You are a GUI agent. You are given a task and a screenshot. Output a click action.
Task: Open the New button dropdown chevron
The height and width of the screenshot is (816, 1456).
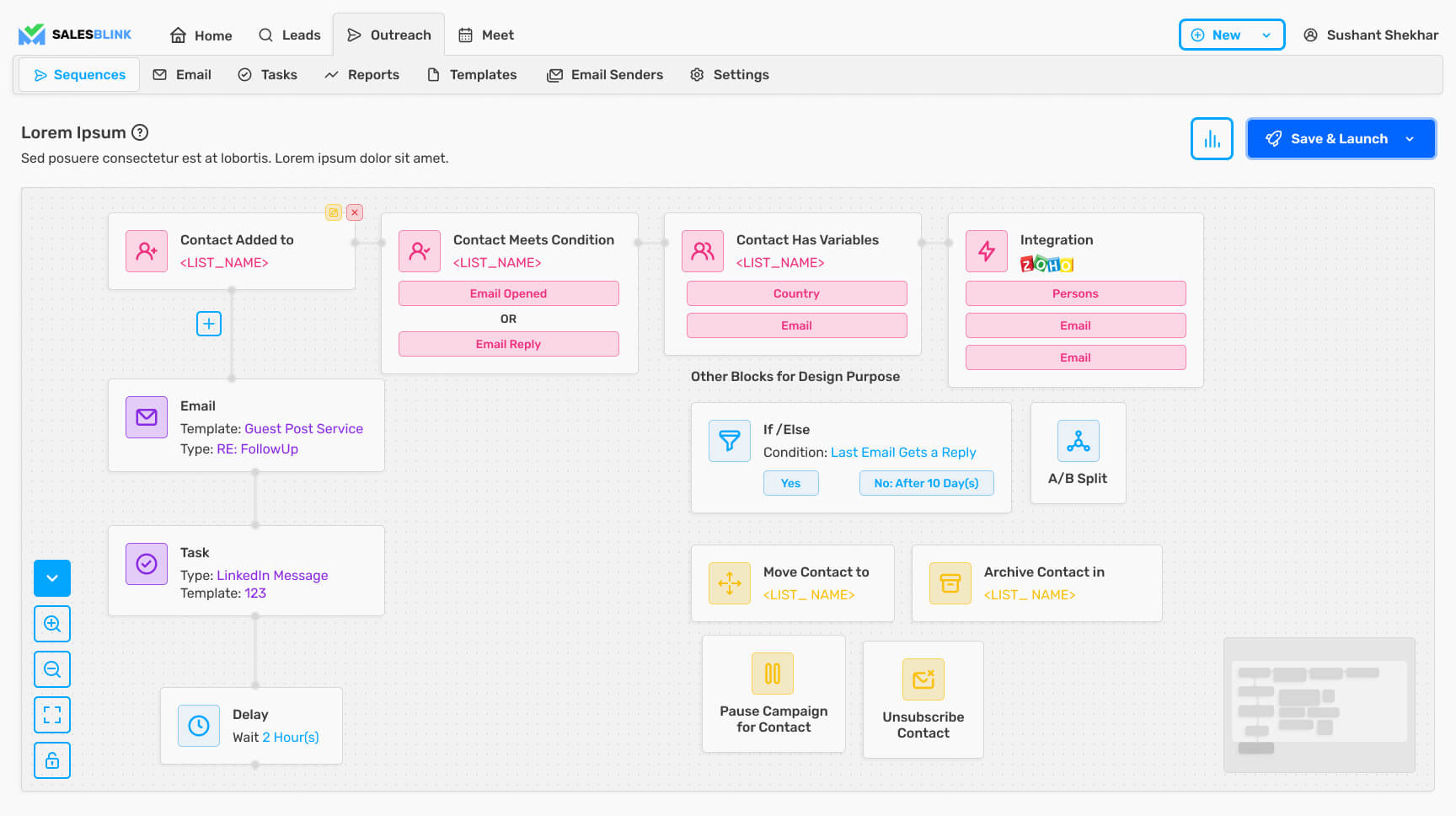point(1266,35)
